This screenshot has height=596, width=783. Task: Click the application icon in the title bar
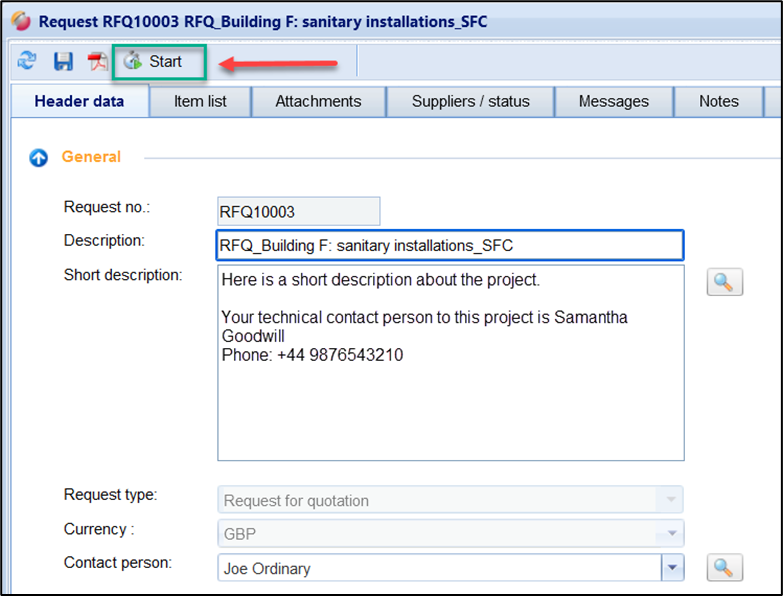click(x=19, y=21)
